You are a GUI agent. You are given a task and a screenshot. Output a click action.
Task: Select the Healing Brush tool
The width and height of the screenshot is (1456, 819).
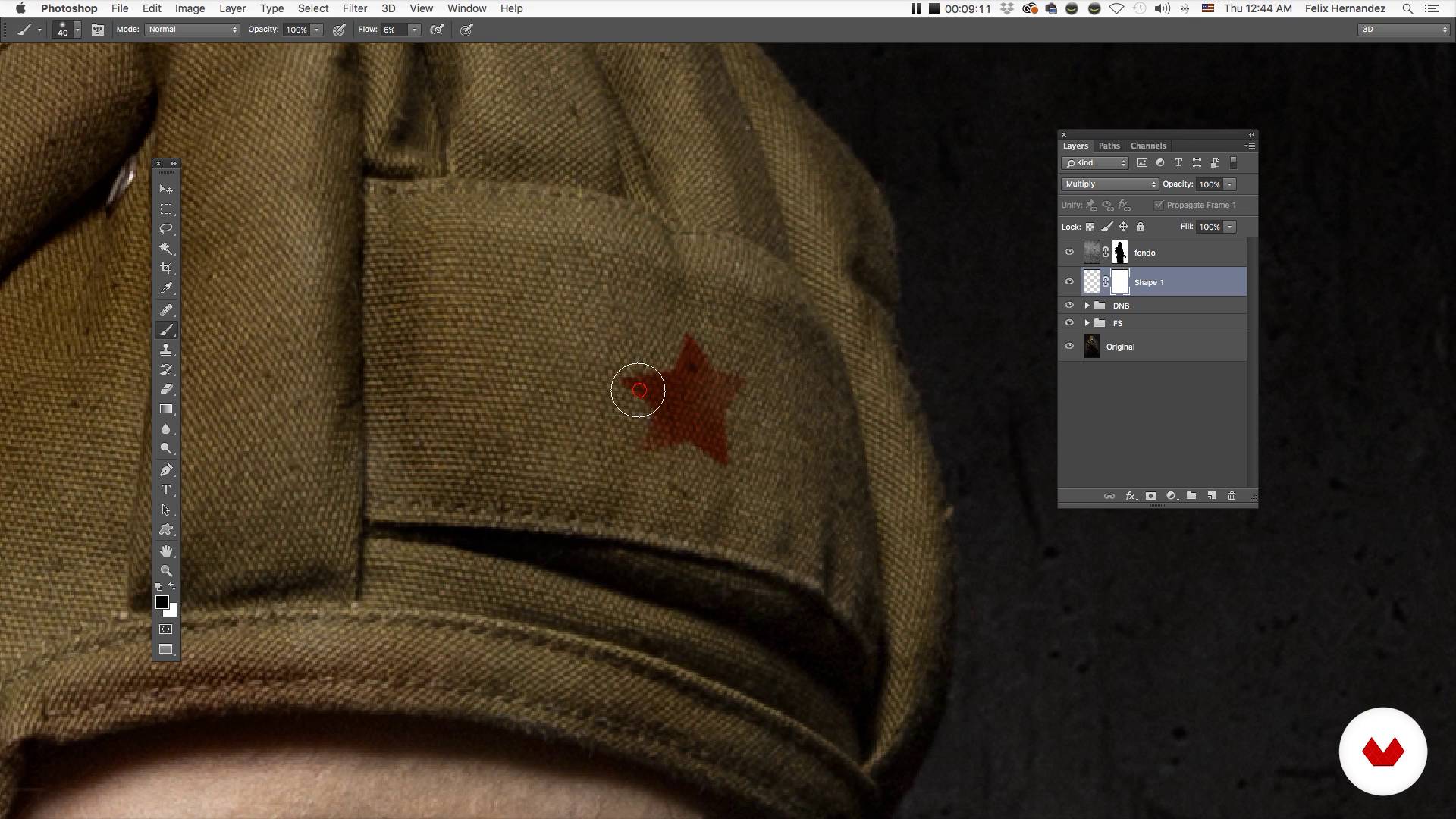(166, 310)
